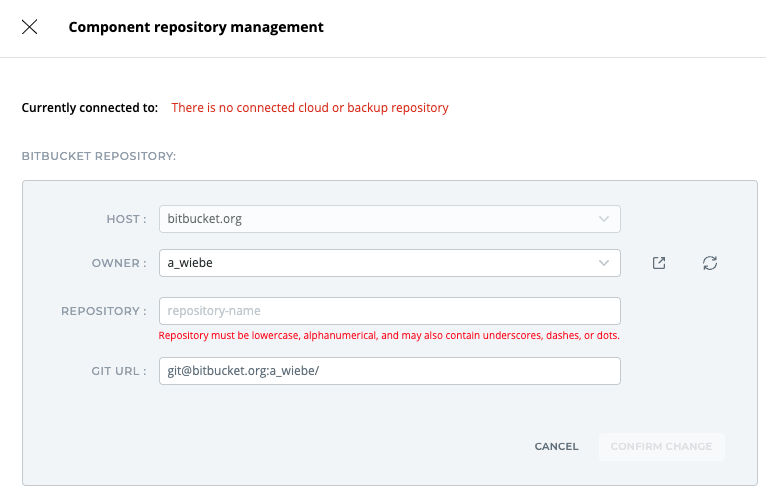Screen dimensions: 766x493
Task: Select the a_wiebe owner field
Action: (380, 263)
